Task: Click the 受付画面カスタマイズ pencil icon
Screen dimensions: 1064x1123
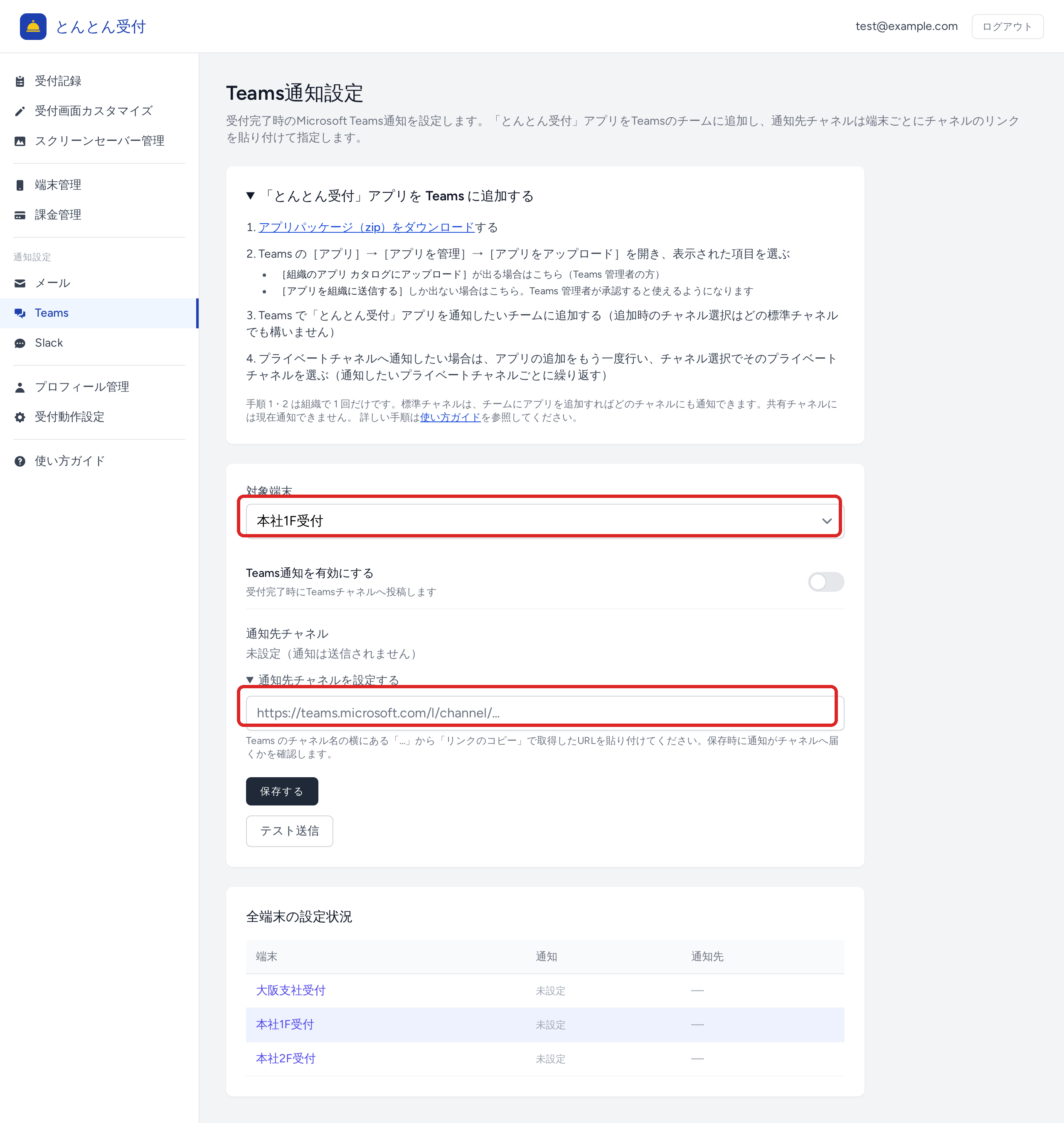Action: click(20, 111)
